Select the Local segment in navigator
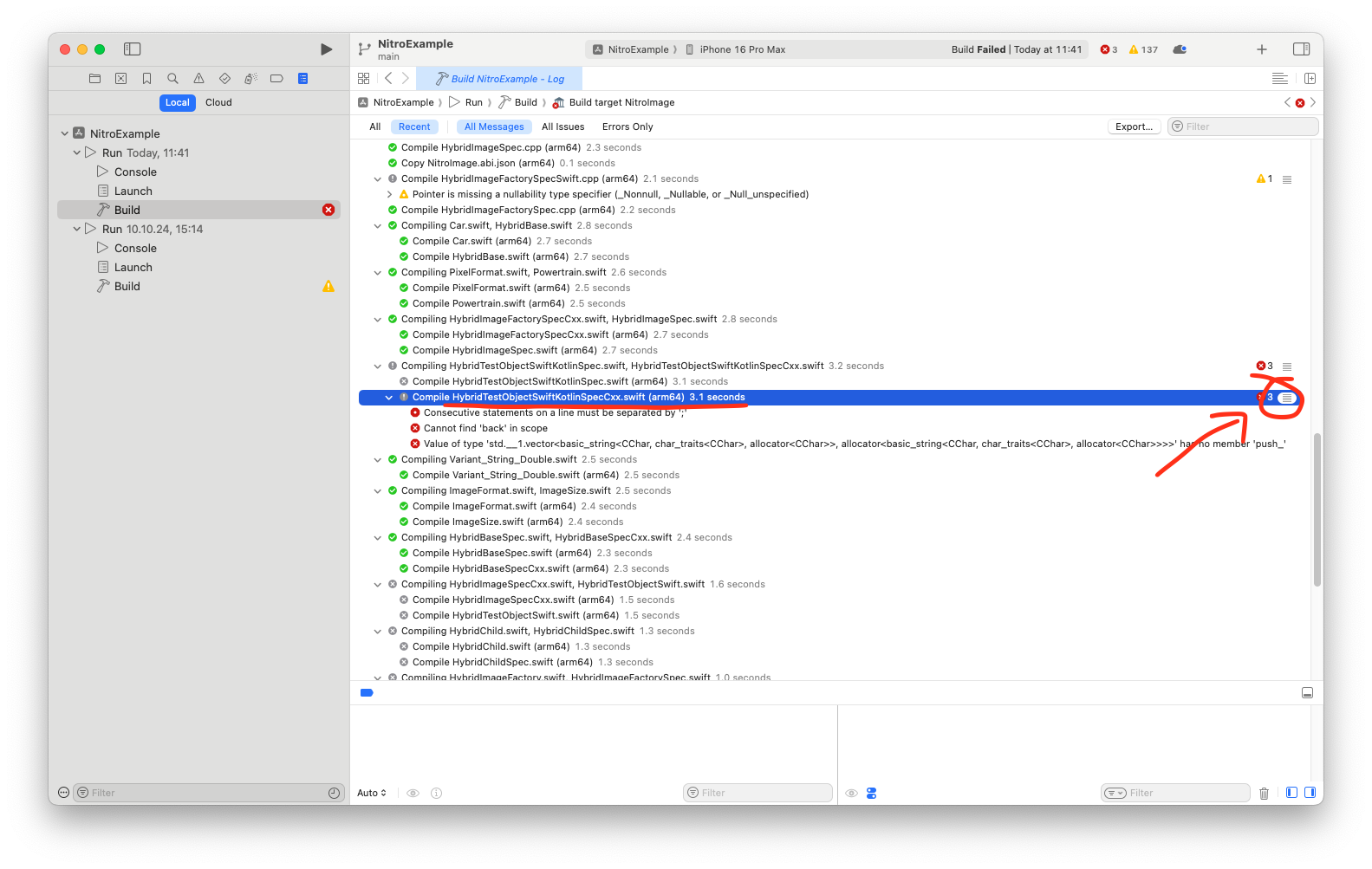The width and height of the screenshot is (1372, 869). pyautogui.click(x=177, y=102)
